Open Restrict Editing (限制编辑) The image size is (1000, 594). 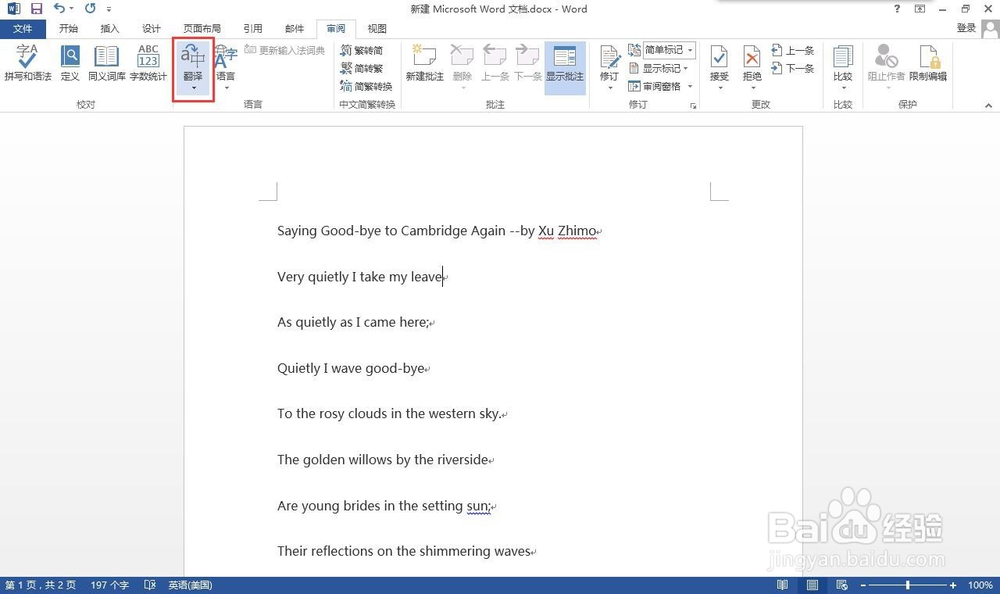[x=928, y=63]
